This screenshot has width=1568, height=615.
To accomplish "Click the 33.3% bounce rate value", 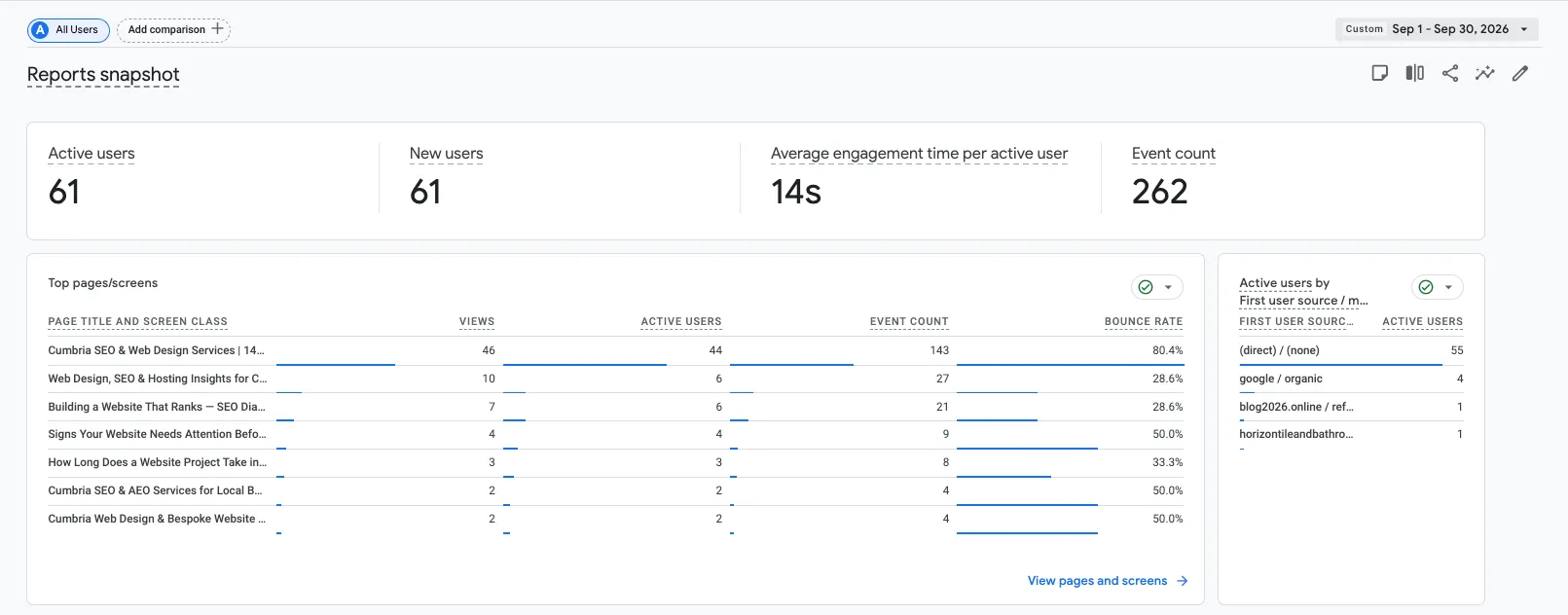I will coord(1168,462).
